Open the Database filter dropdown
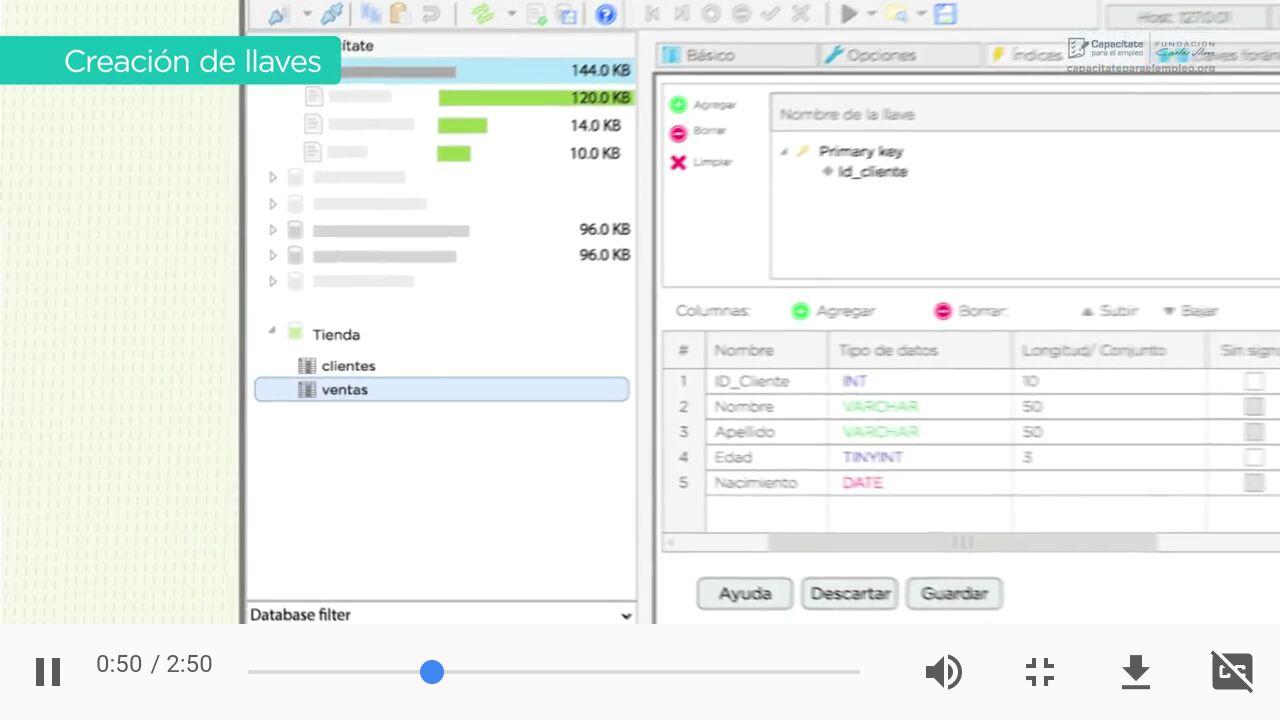Screen dimensions: 1280x720 (x=626, y=615)
